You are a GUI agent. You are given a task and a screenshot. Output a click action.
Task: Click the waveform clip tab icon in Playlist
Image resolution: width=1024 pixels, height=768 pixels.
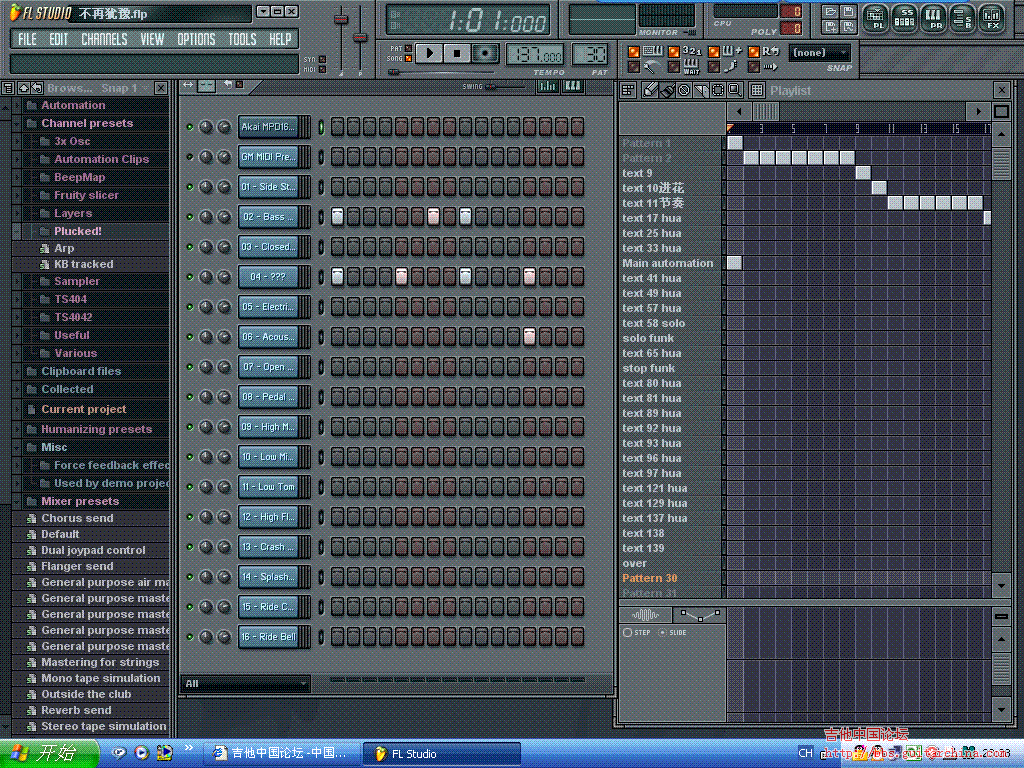(645, 615)
